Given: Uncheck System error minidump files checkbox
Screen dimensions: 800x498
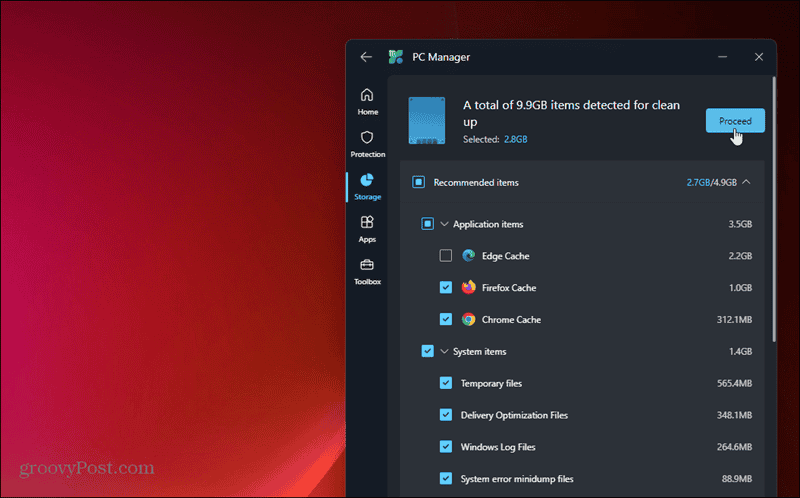Looking at the screenshot, I should point(446,479).
